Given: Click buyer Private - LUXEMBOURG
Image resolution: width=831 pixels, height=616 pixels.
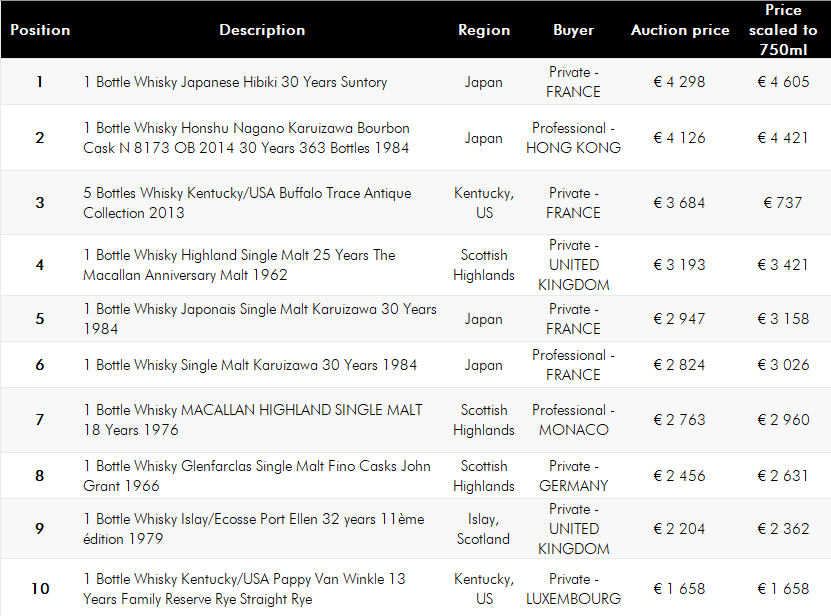Looking at the screenshot, I should [x=573, y=588].
